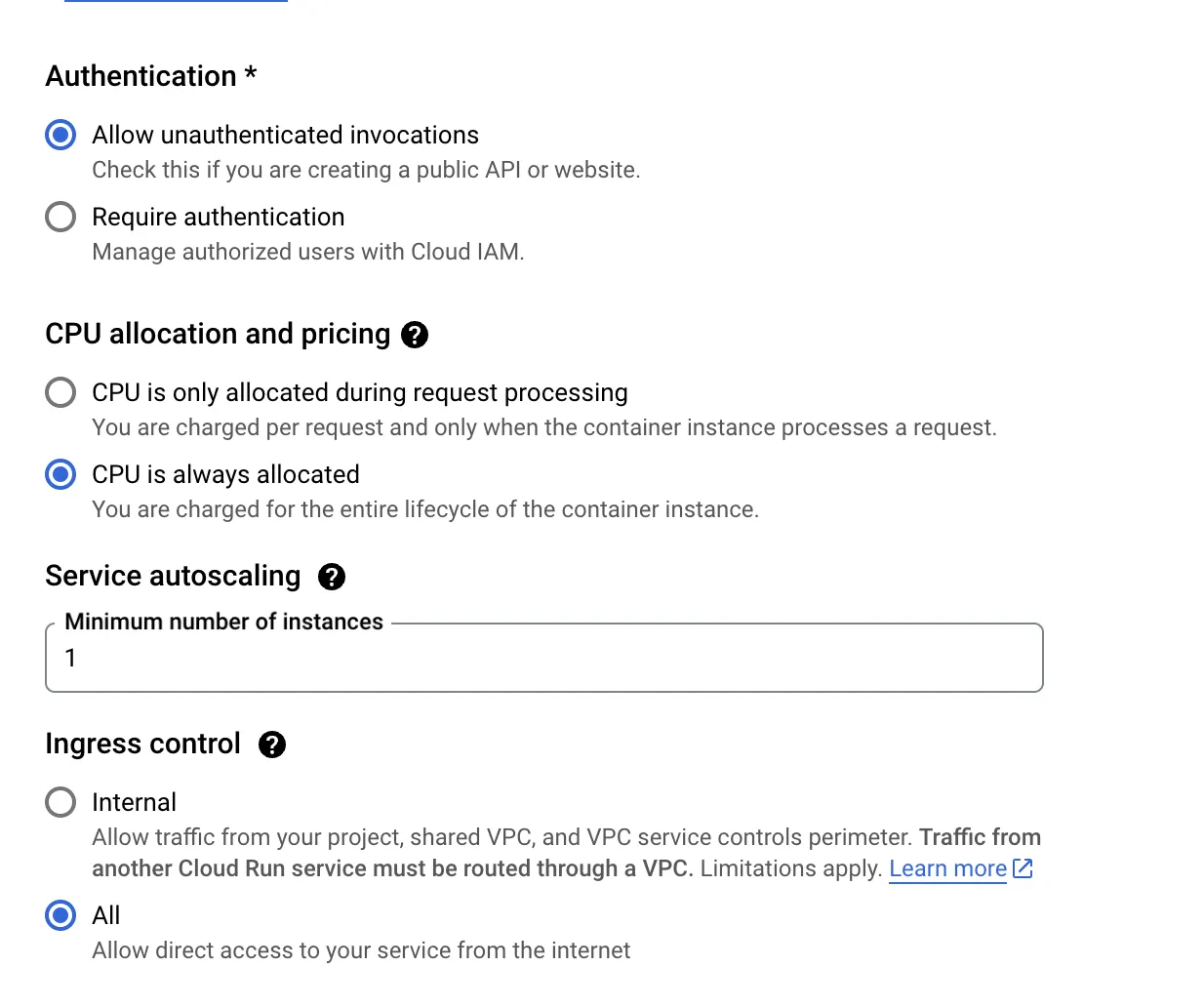Select the All ingress radio button

(x=60, y=915)
